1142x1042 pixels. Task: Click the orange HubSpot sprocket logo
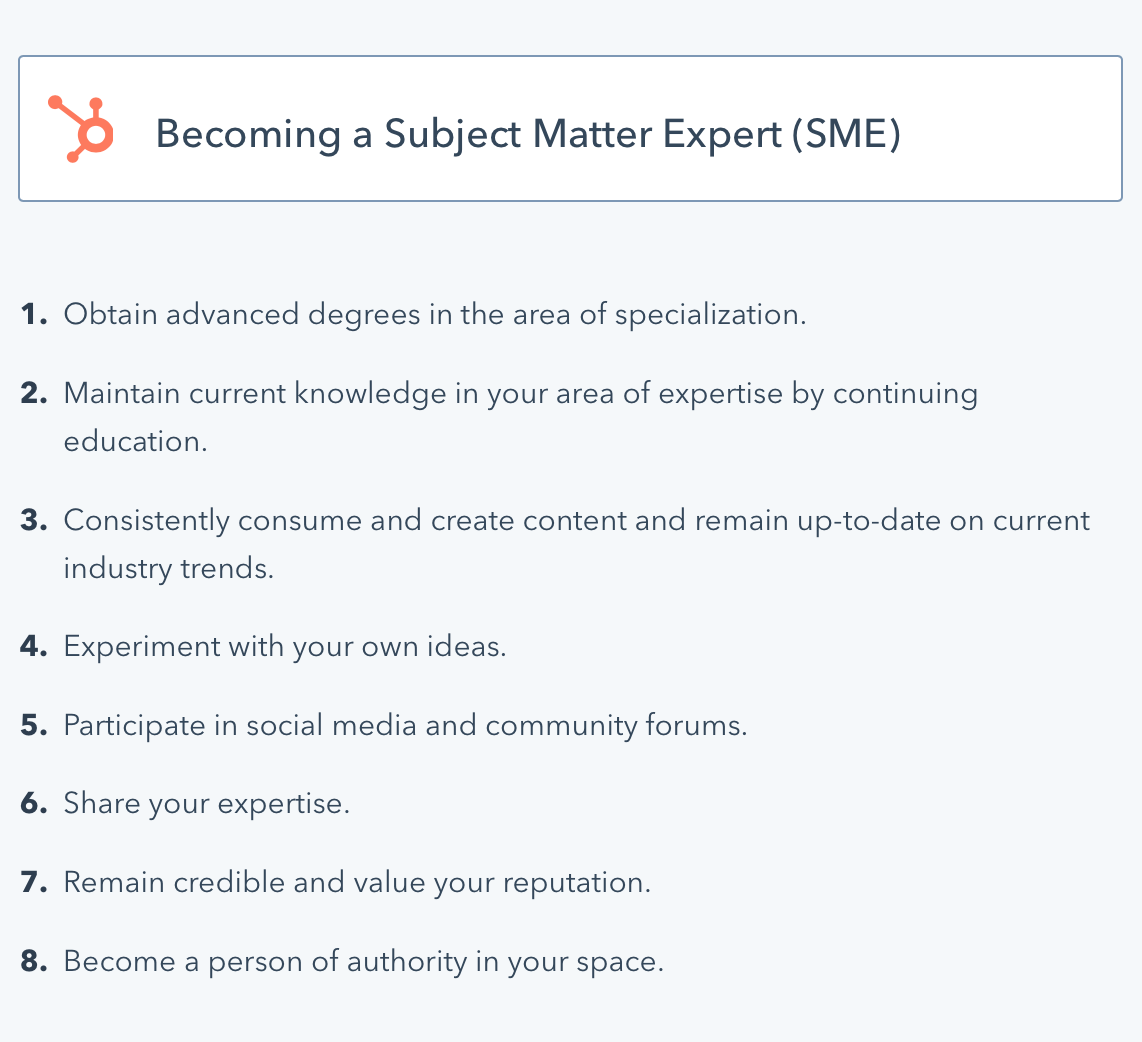pos(81,129)
